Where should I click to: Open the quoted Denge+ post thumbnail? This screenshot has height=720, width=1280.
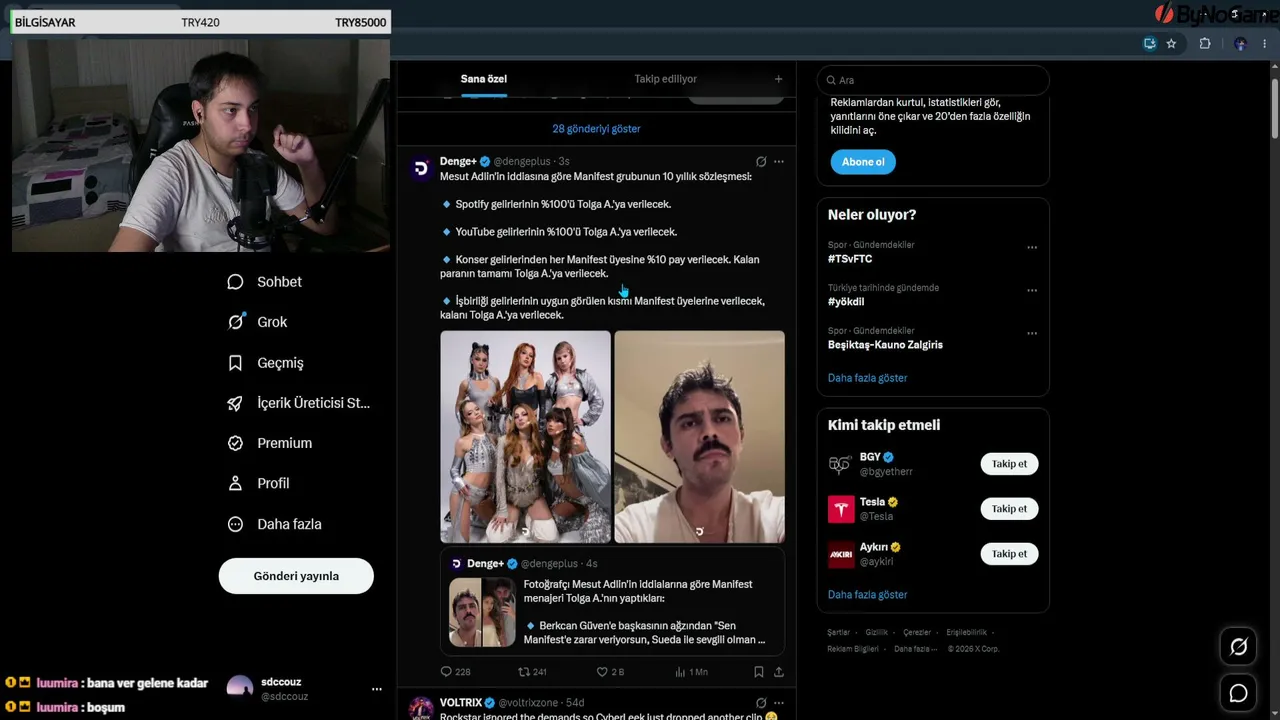coord(483,612)
